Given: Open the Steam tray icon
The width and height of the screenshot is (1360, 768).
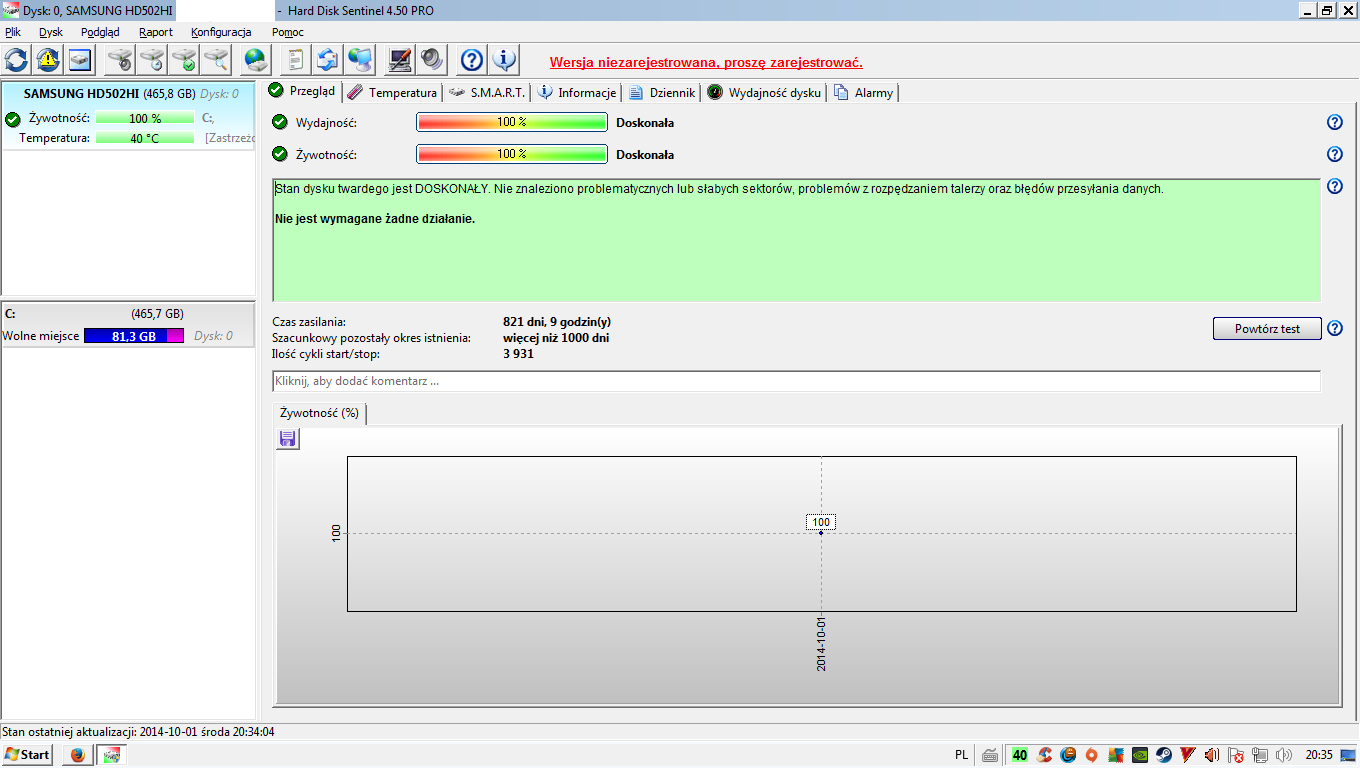Looking at the screenshot, I should point(1164,755).
